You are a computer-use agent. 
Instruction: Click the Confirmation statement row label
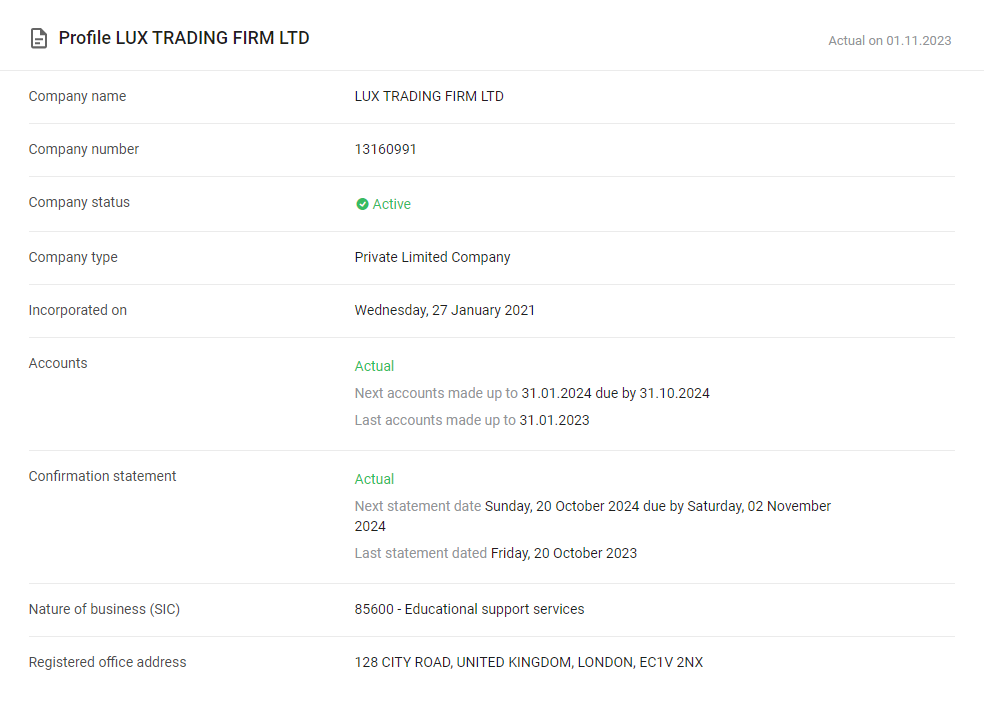(102, 476)
